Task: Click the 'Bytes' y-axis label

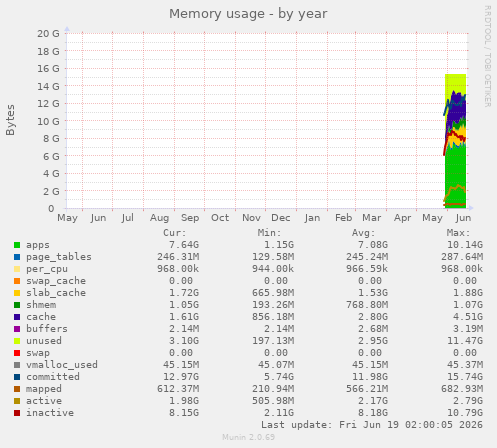Action: (x=10, y=120)
